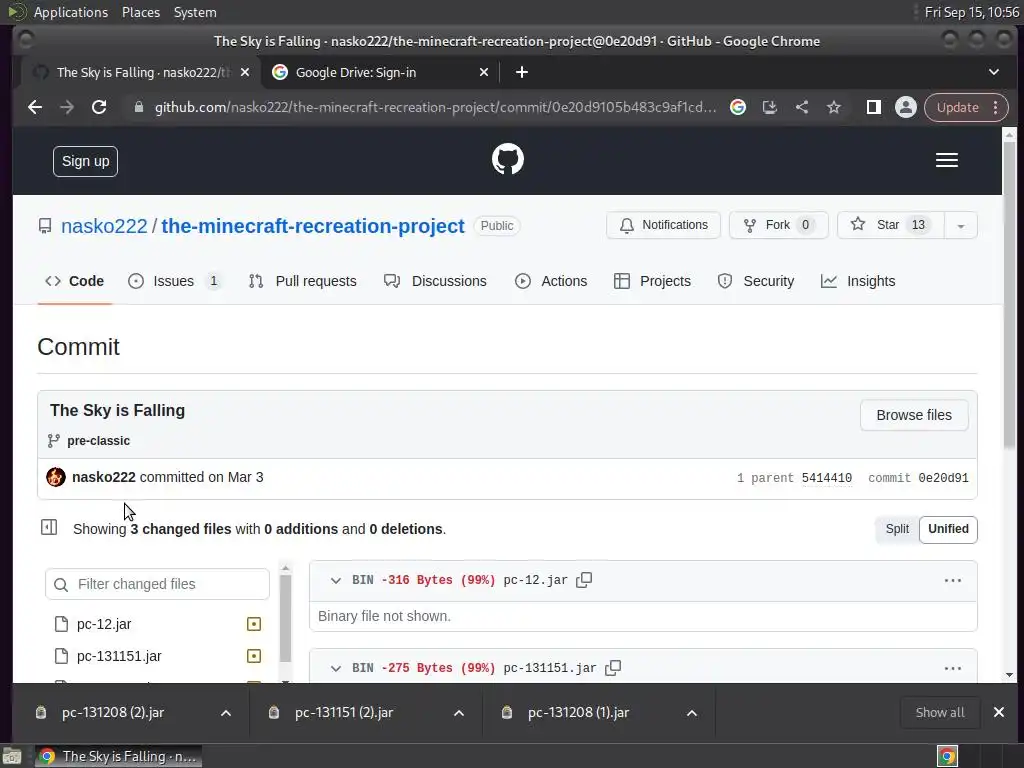The width and height of the screenshot is (1024, 768).
Task: Click the browser forward arrow
Action: click(x=67, y=107)
